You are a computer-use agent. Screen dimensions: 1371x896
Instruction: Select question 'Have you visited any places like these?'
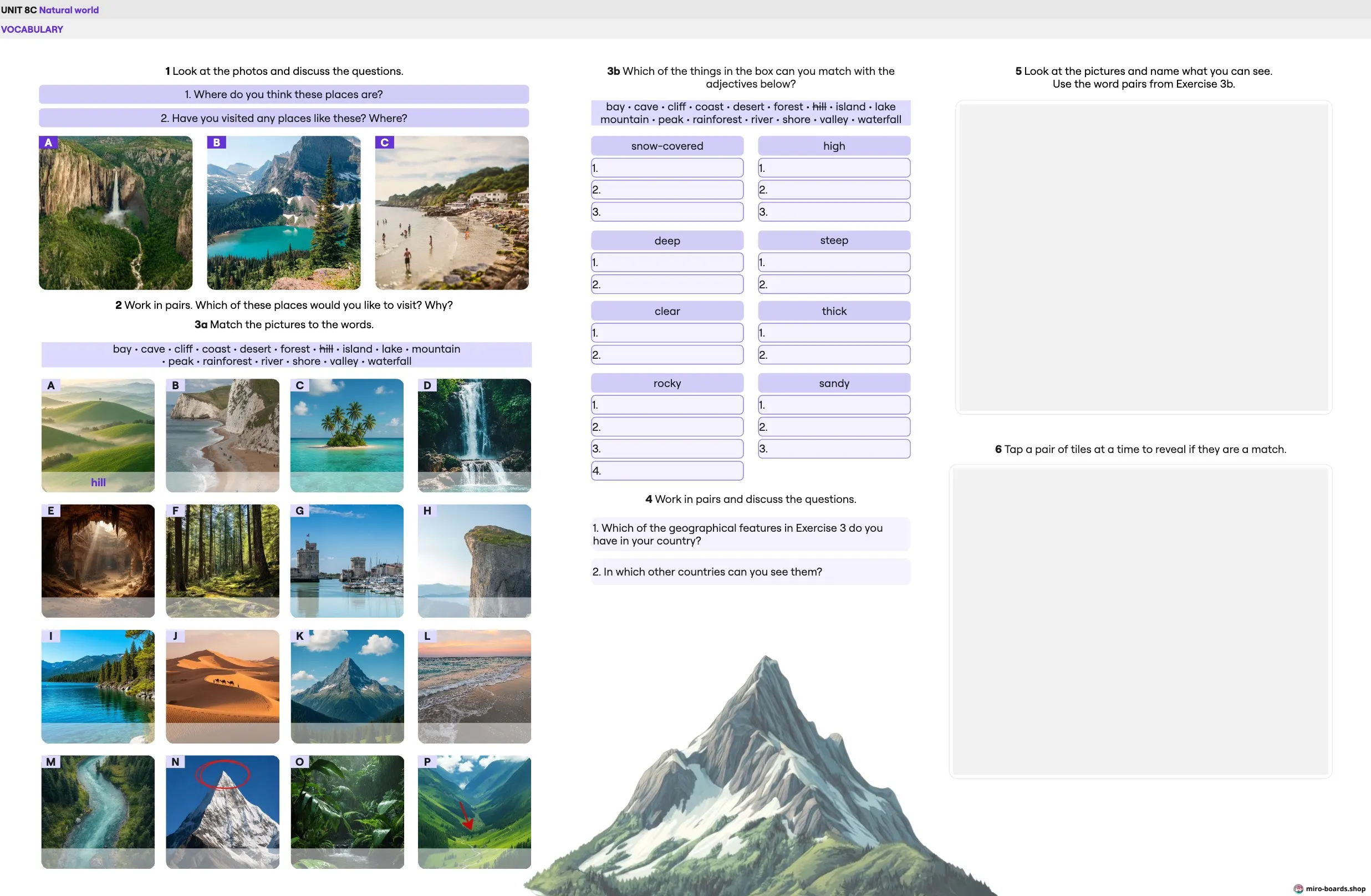pyautogui.click(x=283, y=118)
